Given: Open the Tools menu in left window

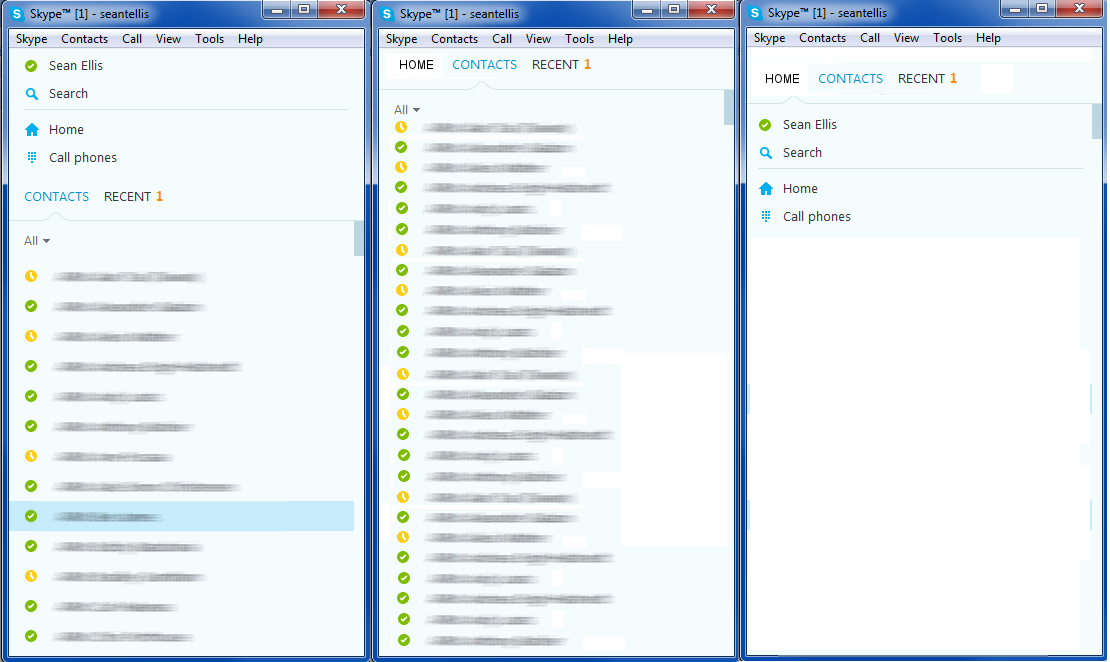Looking at the screenshot, I should (210, 39).
